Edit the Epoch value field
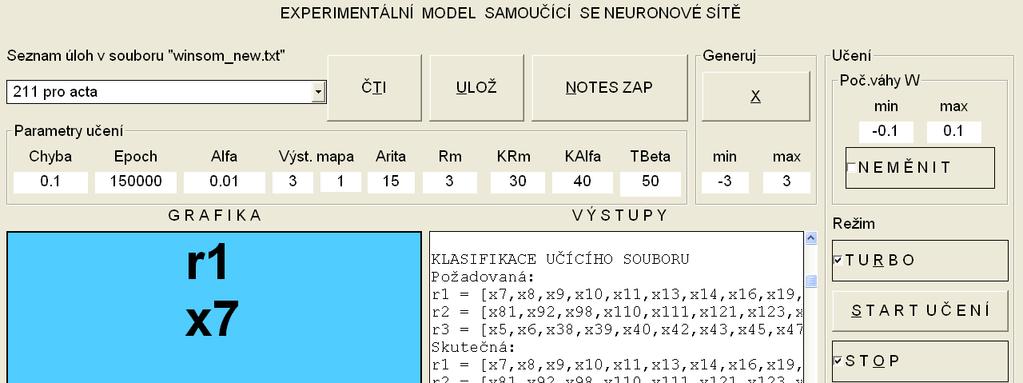Image resolution: width=1023 pixels, height=383 pixels. (x=136, y=182)
